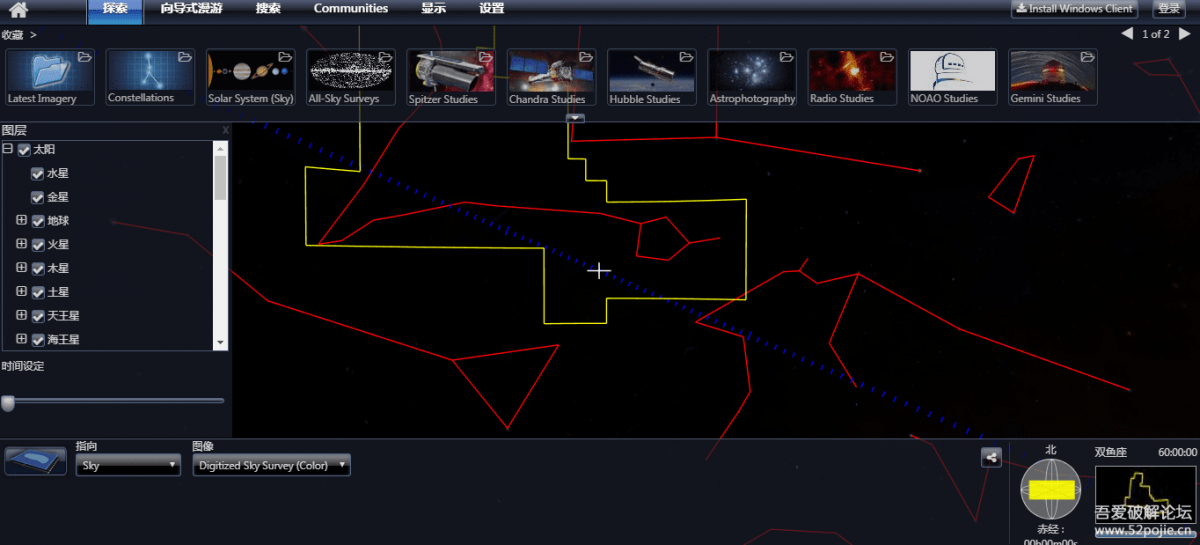
Task: Switch to the Communities tab
Action: [350, 9]
